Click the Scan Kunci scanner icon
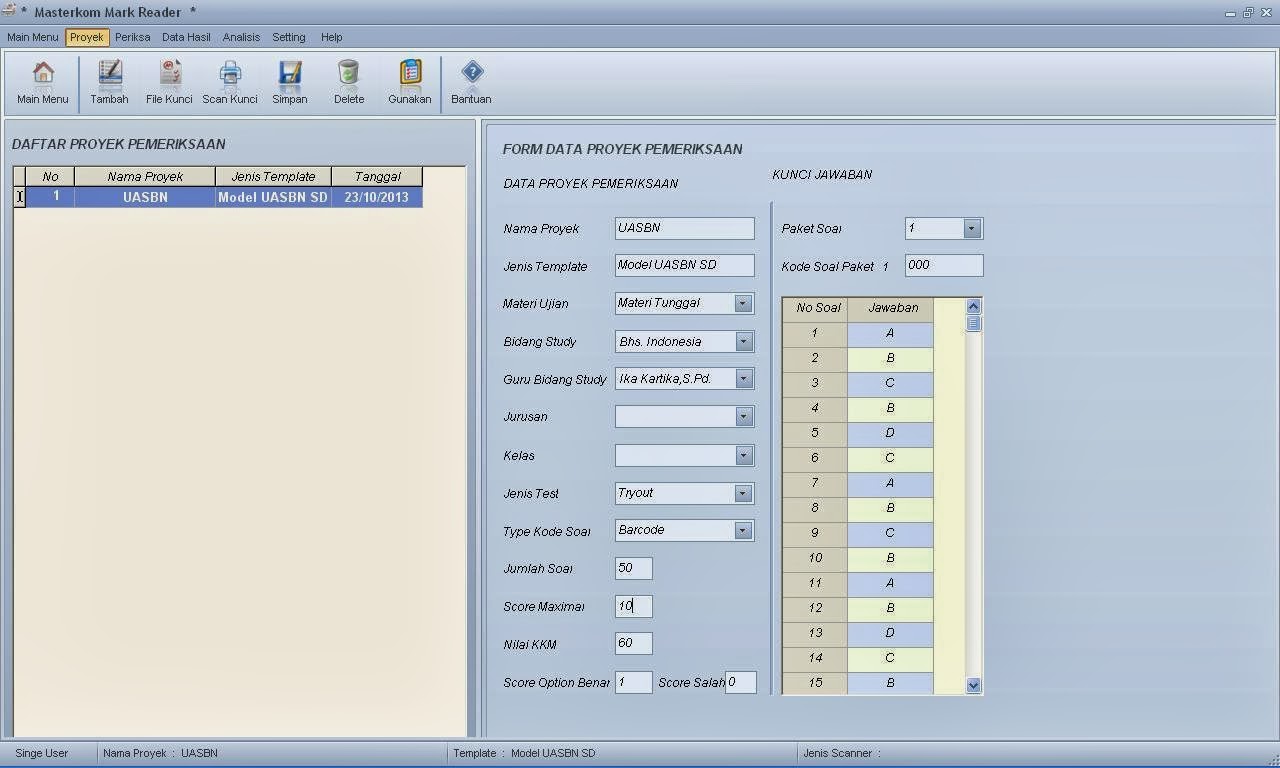The width and height of the screenshot is (1280, 768). point(230,73)
